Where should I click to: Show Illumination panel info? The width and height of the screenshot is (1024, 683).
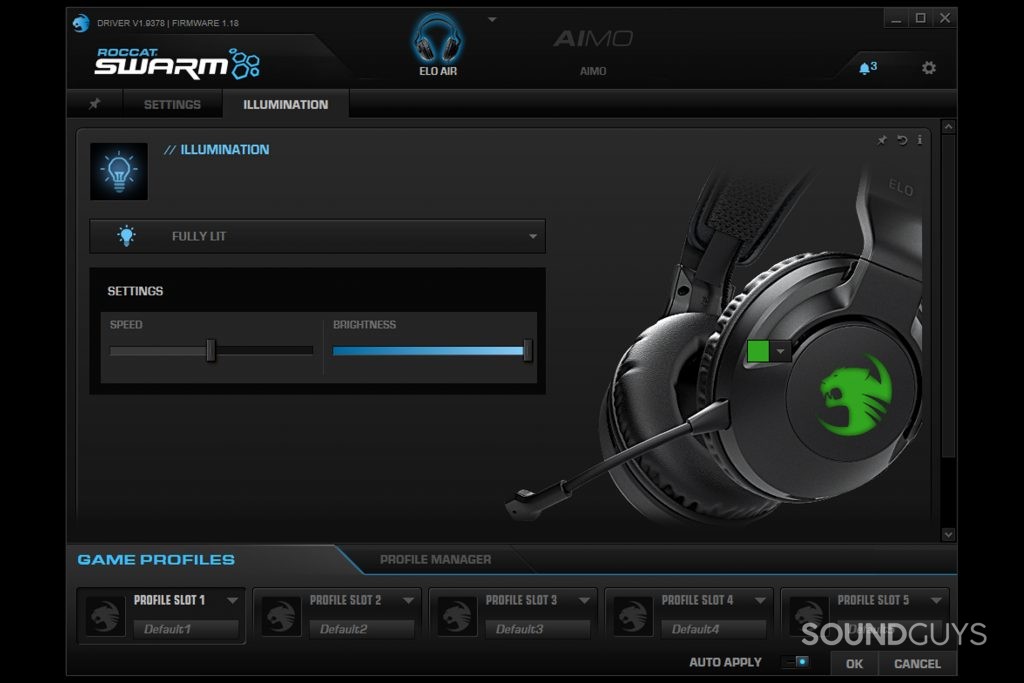(920, 140)
